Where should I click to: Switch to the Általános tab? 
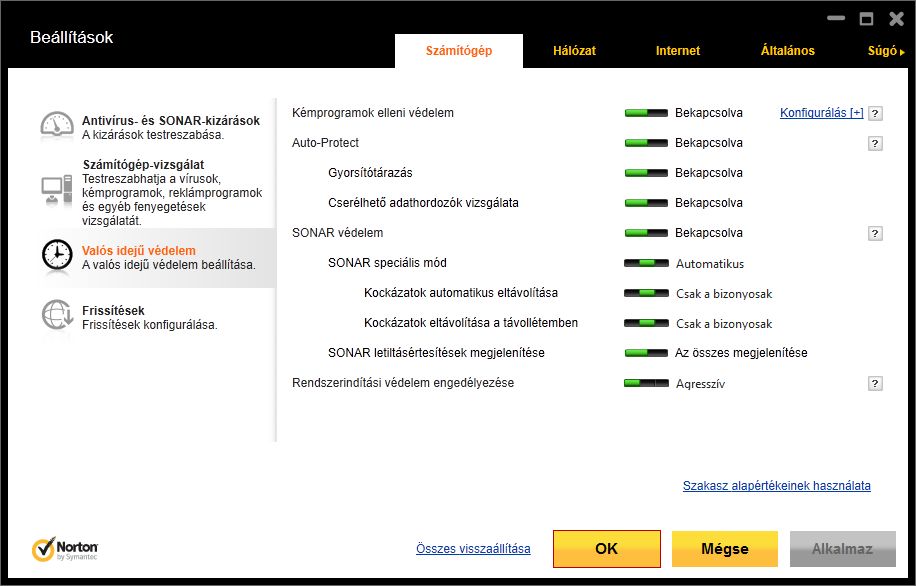pos(787,51)
